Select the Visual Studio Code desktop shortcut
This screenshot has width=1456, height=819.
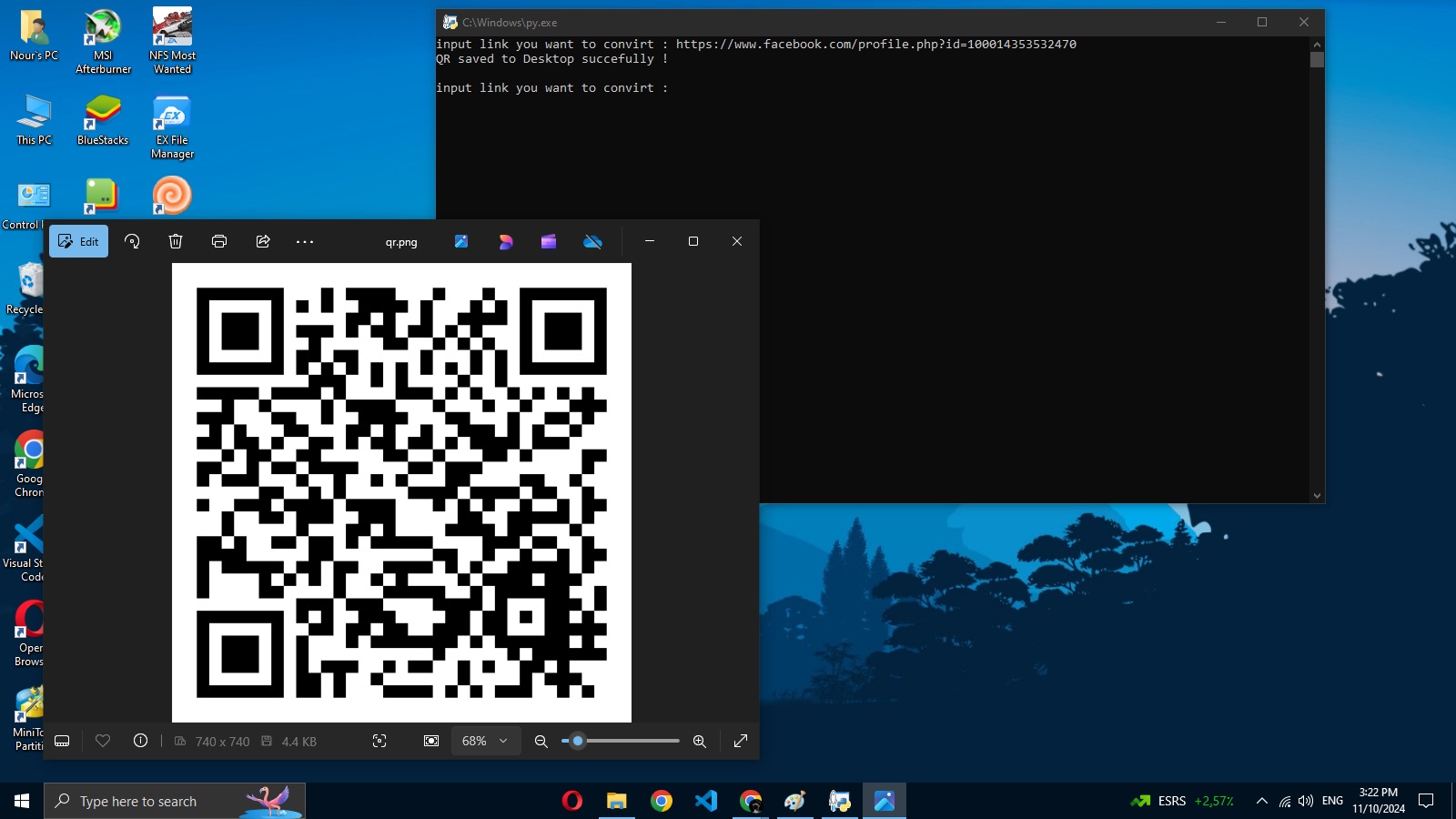(24, 549)
